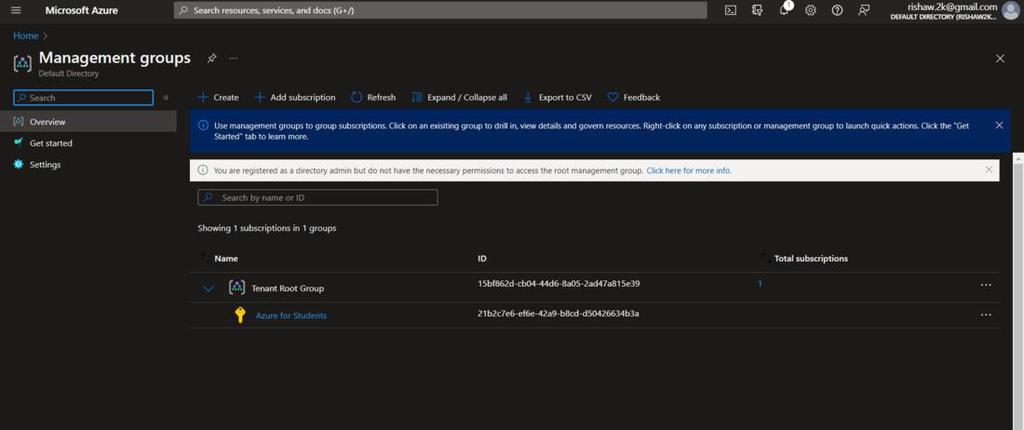The image size is (1024, 430).
Task: Click Showing 1 subscriptions in 1 groups
Action: [267, 229]
